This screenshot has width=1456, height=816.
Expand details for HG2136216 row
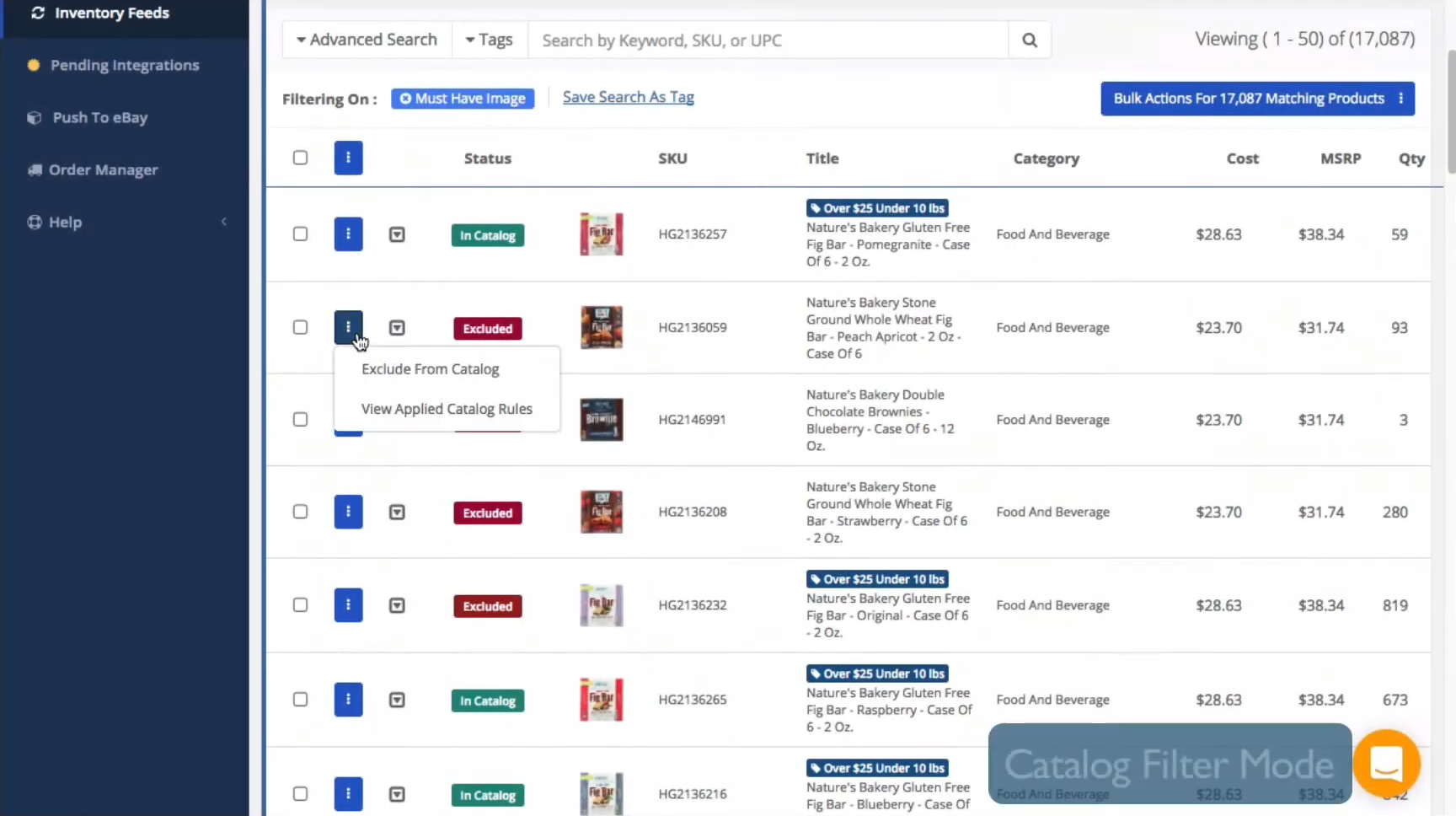(397, 794)
